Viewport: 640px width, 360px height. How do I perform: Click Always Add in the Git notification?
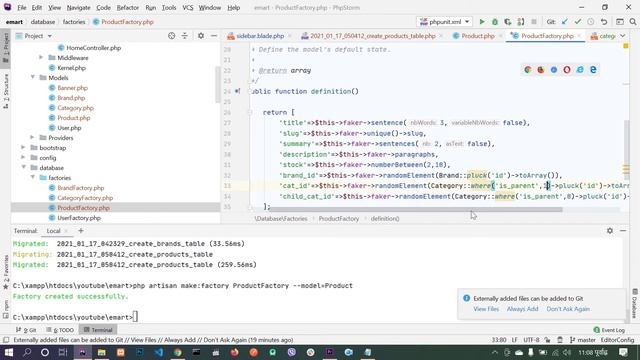click(x=522, y=309)
